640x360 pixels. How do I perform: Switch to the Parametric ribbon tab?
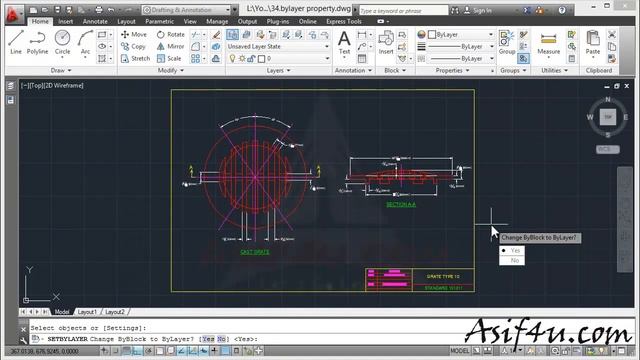(159, 21)
